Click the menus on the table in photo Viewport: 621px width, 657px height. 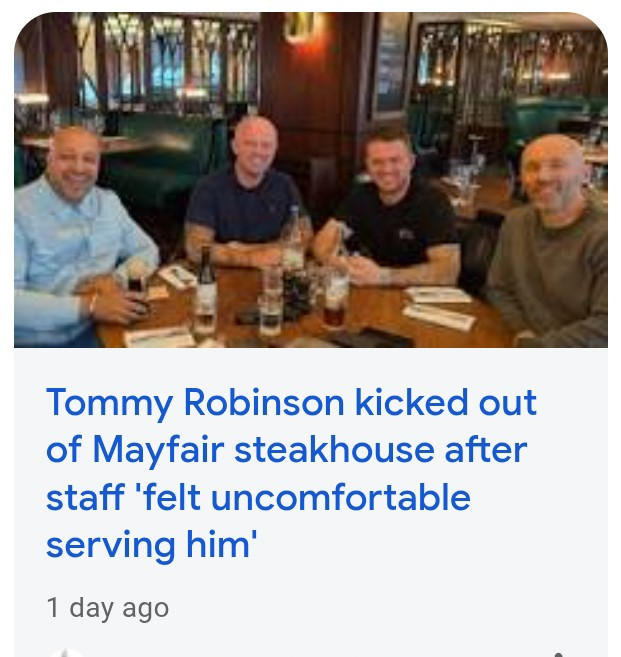[438, 306]
